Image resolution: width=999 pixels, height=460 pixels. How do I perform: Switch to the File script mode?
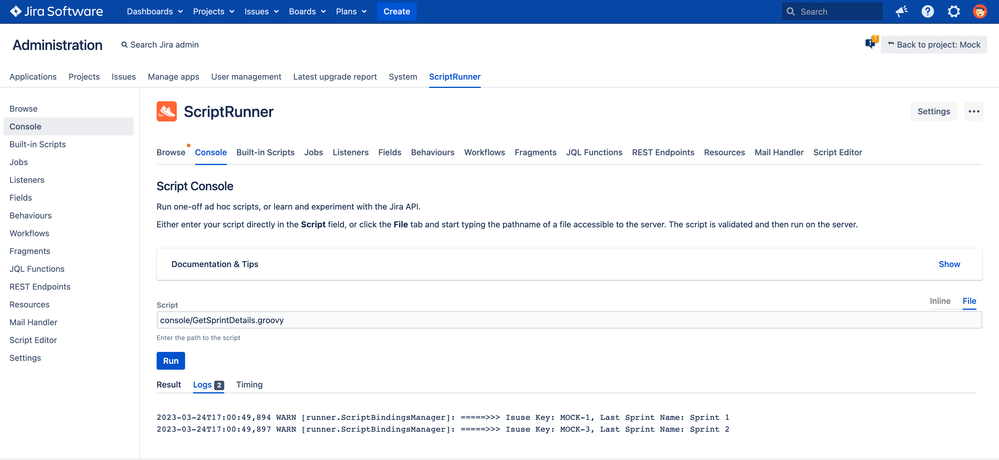pos(969,301)
